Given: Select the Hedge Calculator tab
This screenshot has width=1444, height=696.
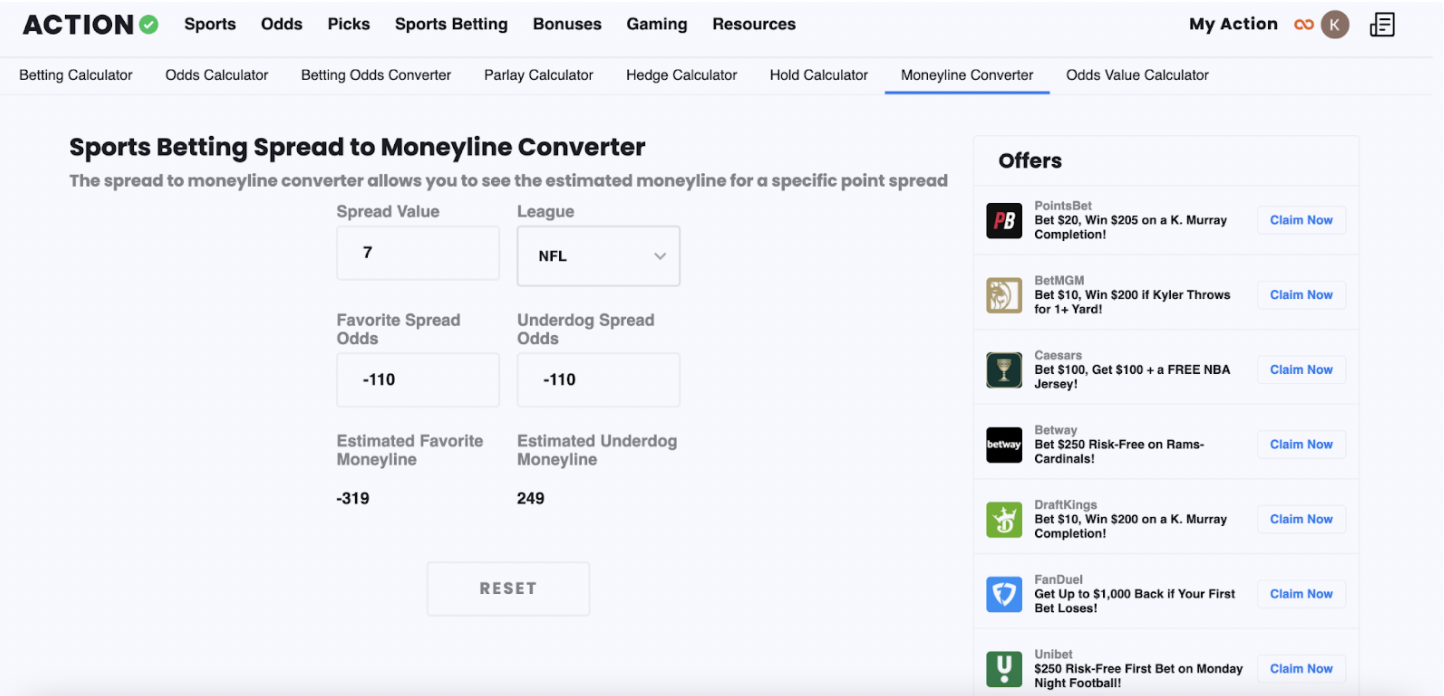Looking at the screenshot, I should pyautogui.click(x=681, y=75).
